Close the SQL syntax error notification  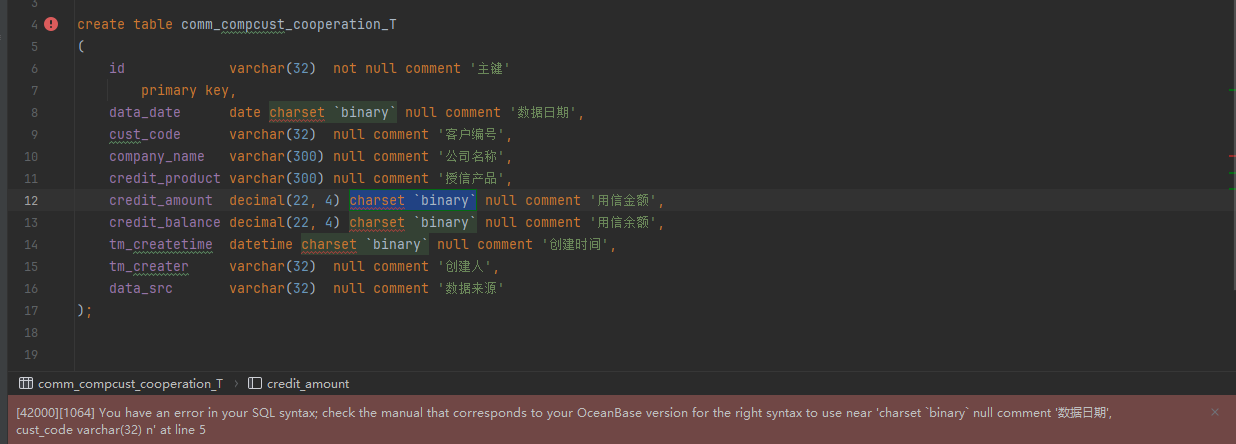point(1215,412)
